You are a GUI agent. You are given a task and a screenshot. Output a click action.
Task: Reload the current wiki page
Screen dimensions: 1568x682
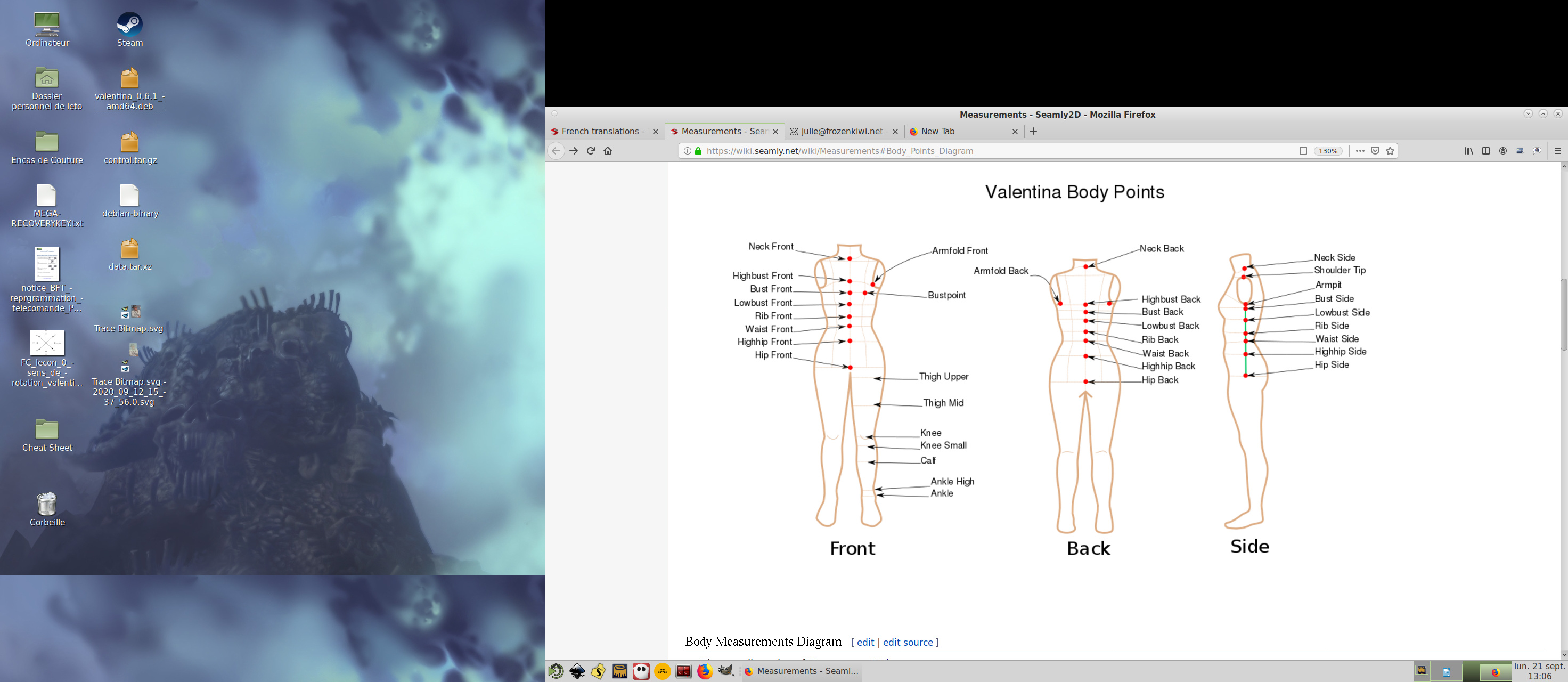click(x=591, y=151)
